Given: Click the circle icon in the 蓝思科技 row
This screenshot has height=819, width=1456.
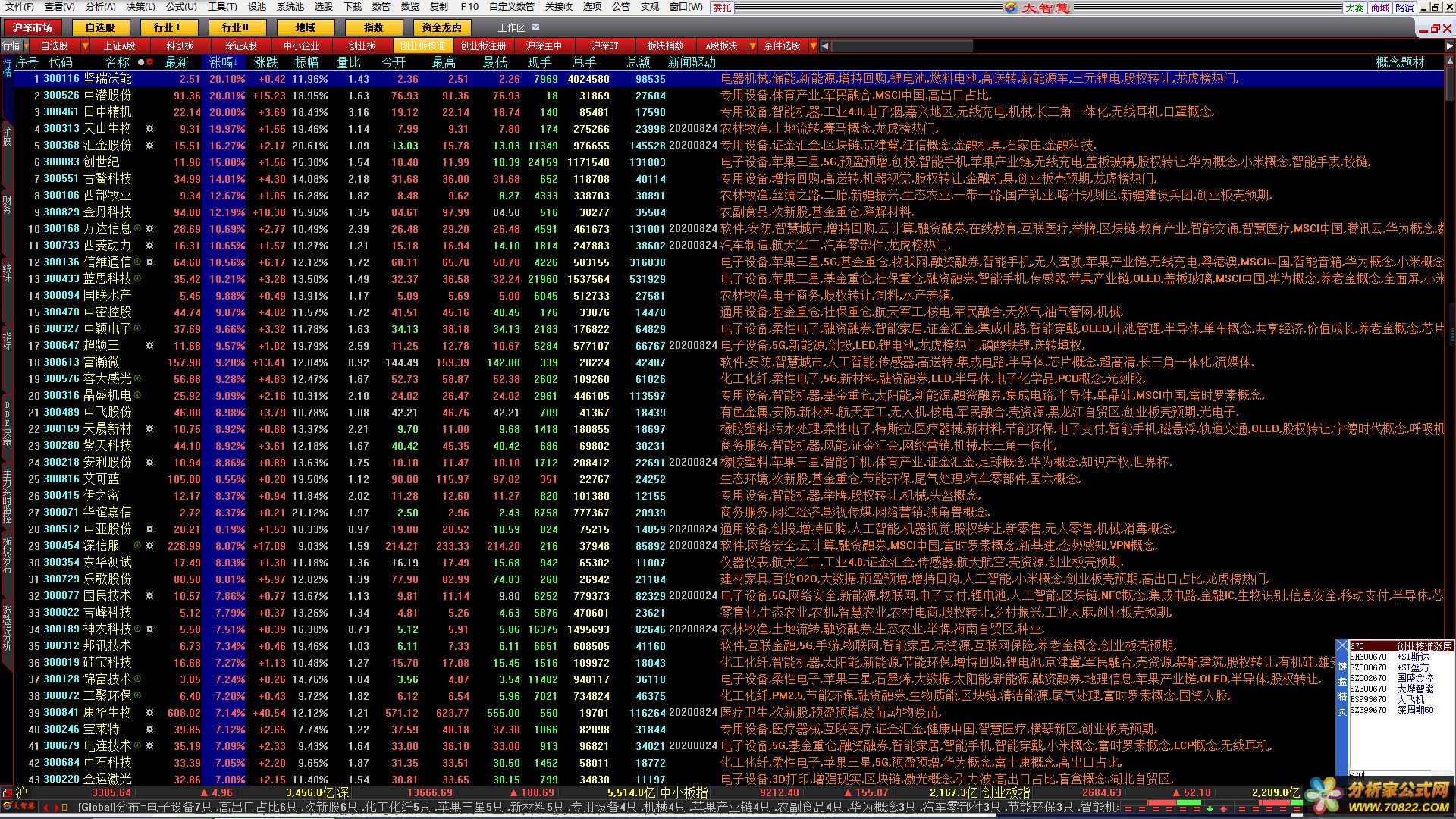Looking at the screenshot, I should coord(138,279).
